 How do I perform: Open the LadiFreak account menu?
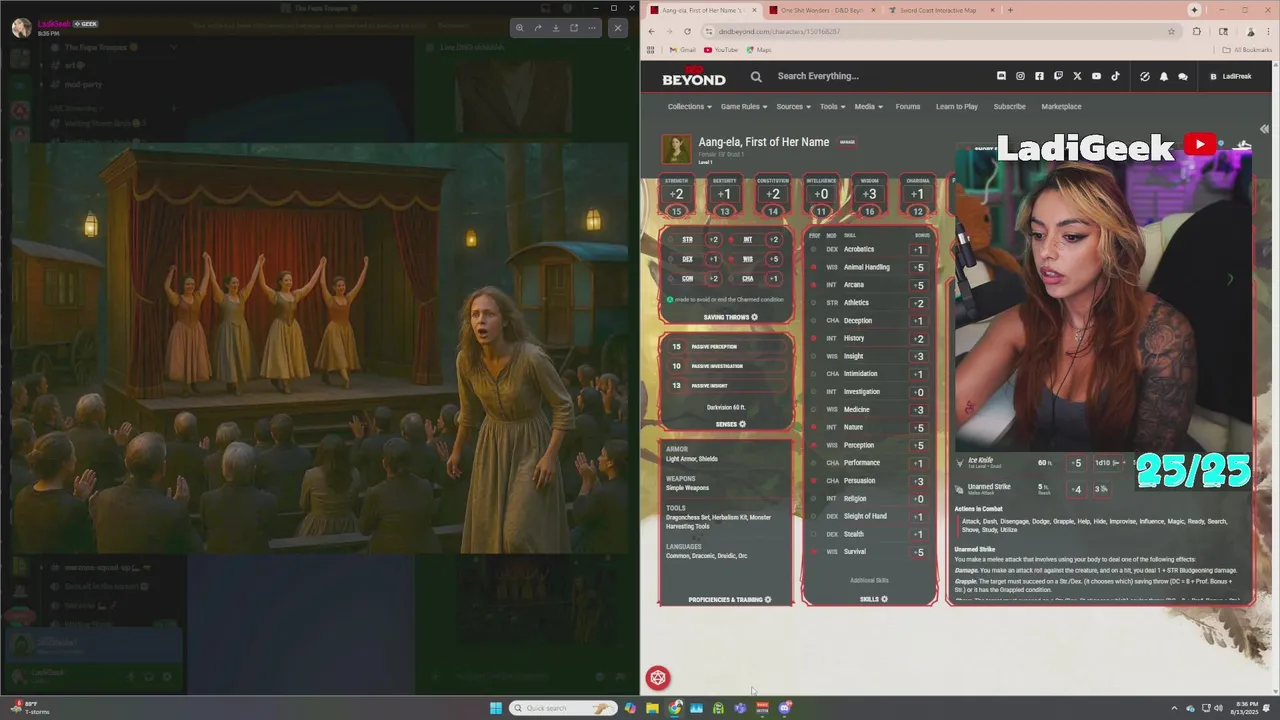pos(1231,76)
